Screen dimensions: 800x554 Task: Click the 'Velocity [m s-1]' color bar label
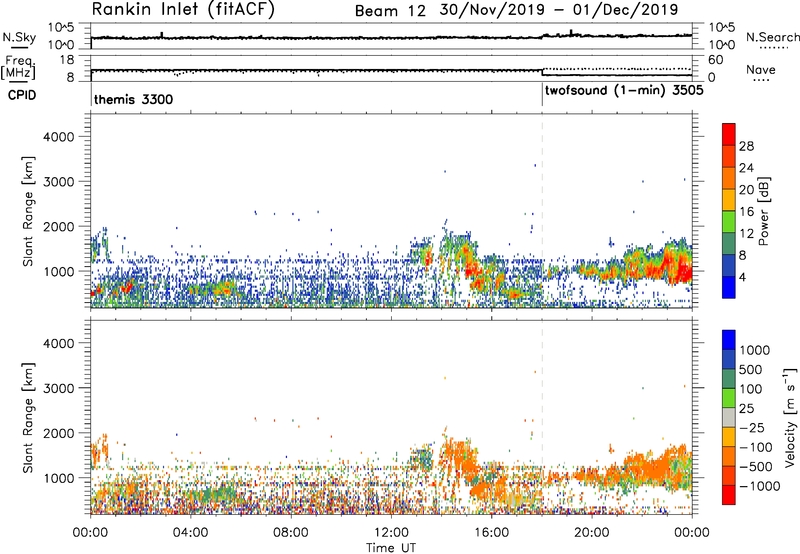coord(790,417)
